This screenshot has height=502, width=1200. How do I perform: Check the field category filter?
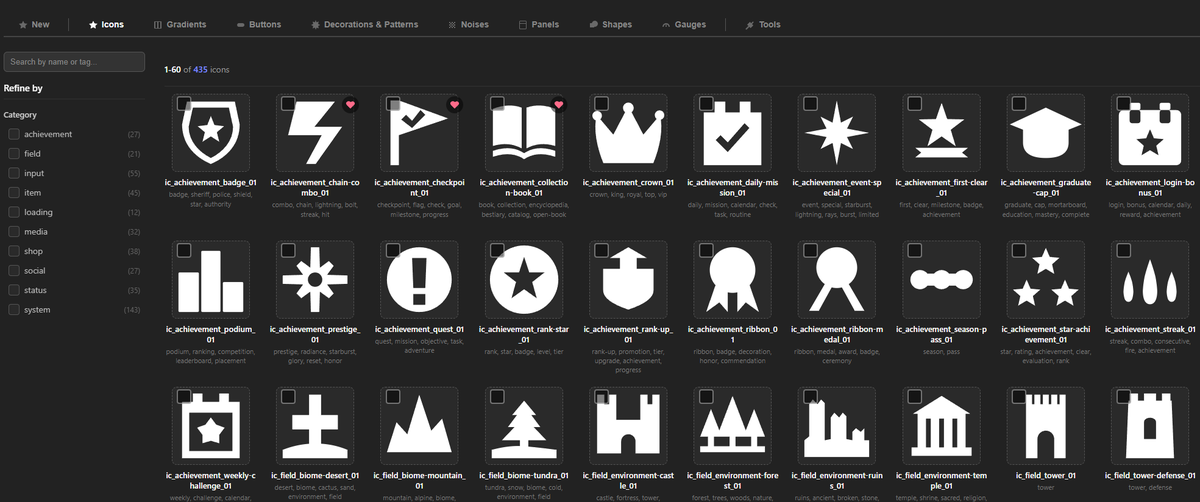14,153
